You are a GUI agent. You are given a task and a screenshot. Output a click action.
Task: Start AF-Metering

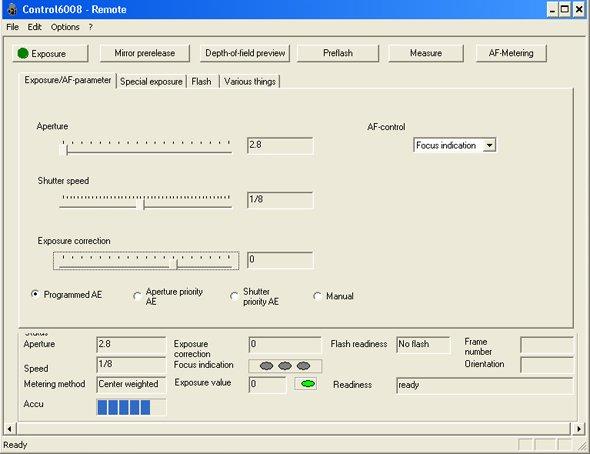[x=511, y=53]
